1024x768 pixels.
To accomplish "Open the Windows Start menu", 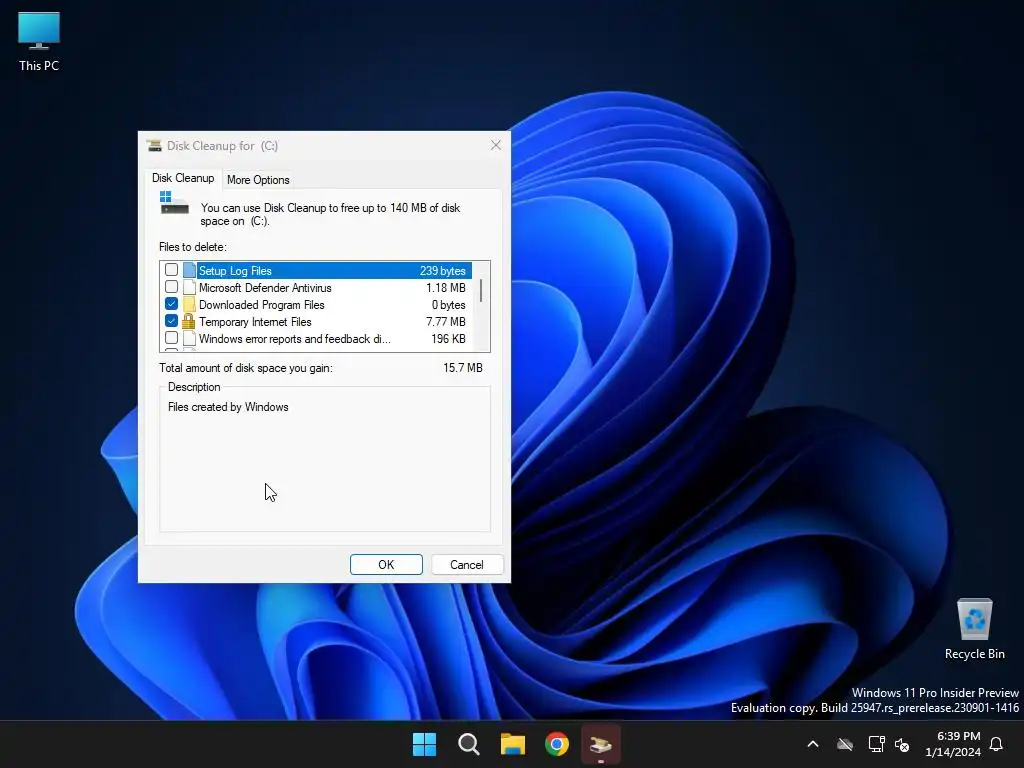I will [424, 744].
